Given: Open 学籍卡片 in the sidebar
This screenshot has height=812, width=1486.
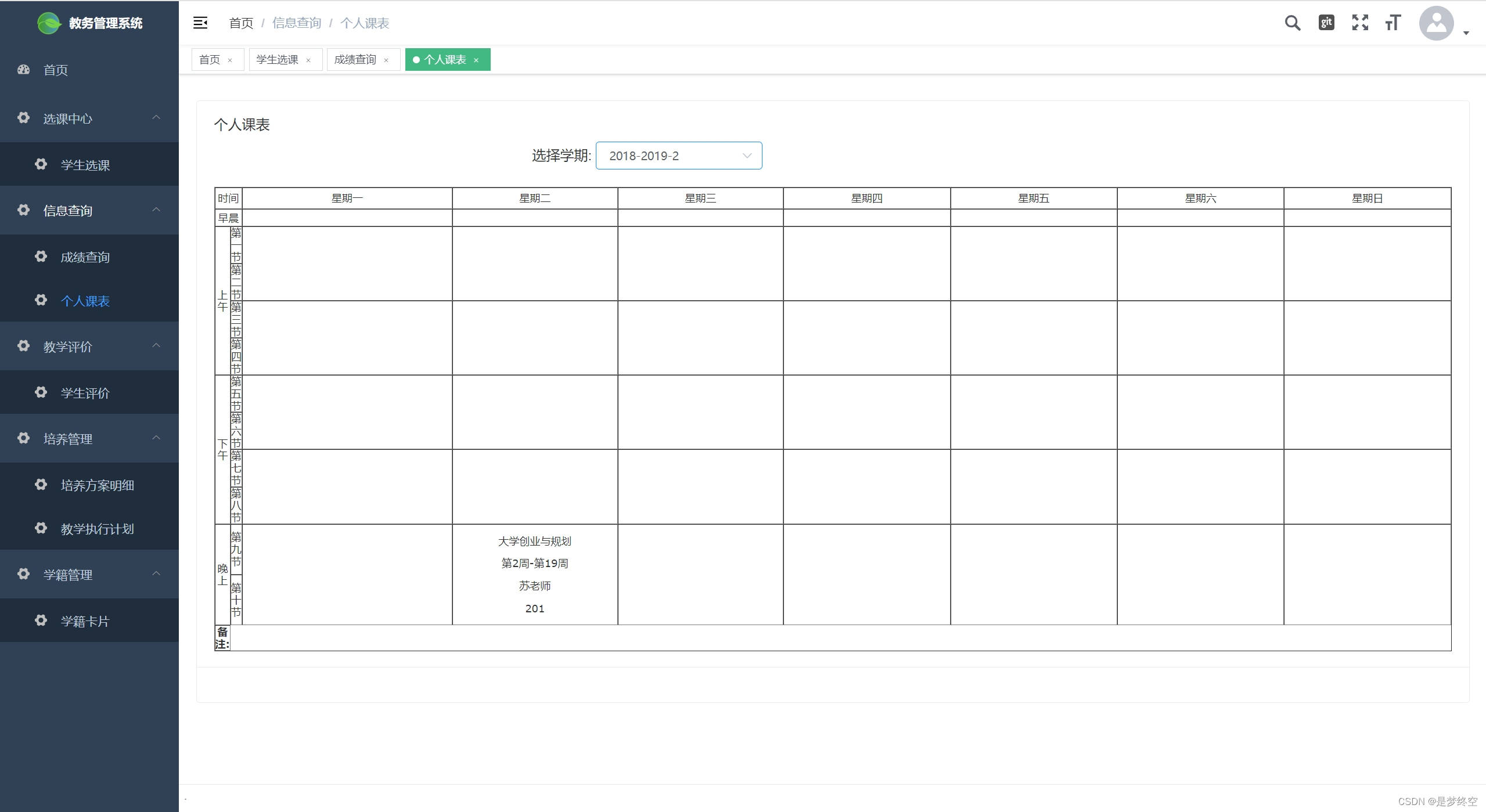Looking at the screenshot, I should click(89, 621).
